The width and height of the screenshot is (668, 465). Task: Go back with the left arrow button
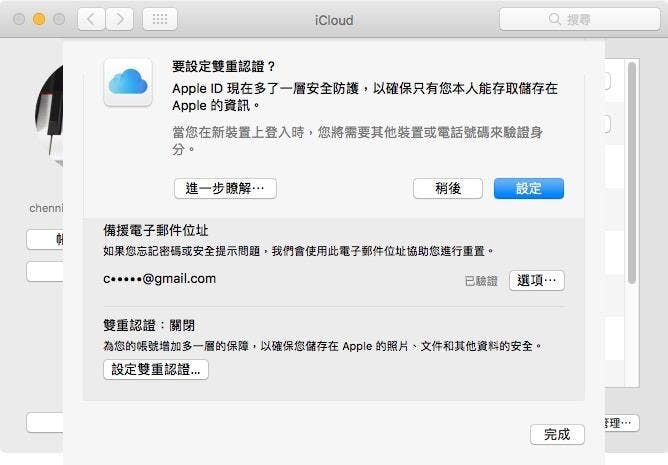(92, 19)
